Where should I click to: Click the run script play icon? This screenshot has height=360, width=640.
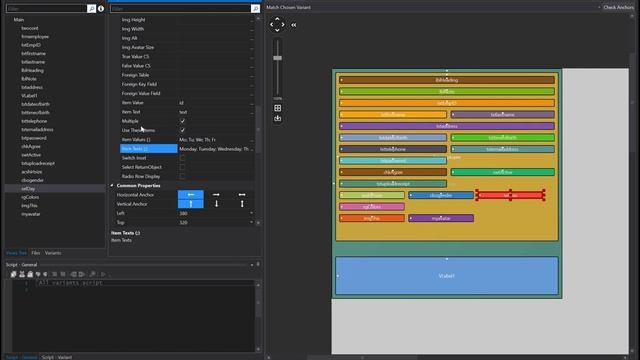103,274
